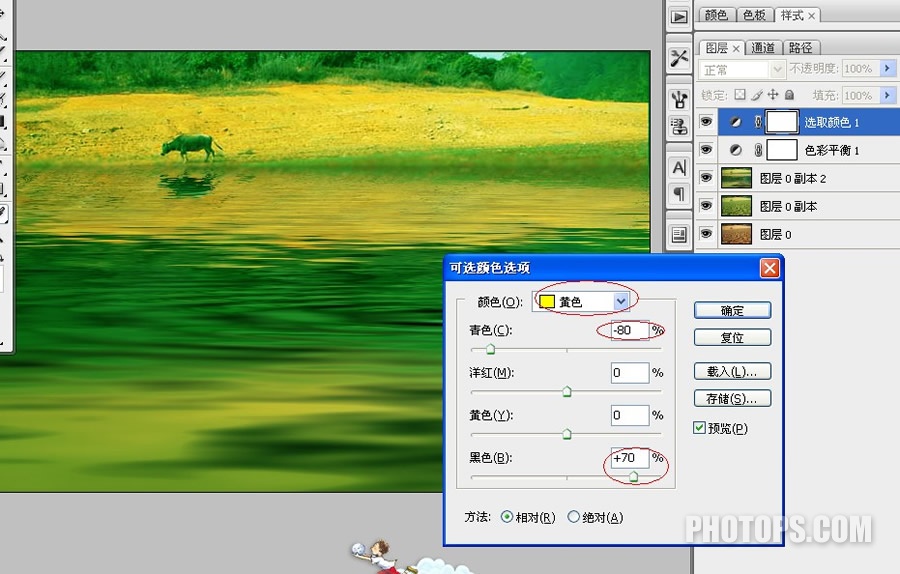Viewport: 900px width, 574px height.
Task: Uncheck the 预览(P) checkbox
Action: tap(699, 428)
